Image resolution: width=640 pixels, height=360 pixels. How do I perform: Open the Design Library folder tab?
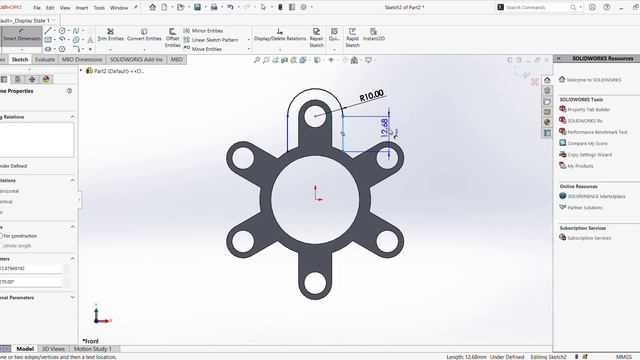[x=547, y=101]
